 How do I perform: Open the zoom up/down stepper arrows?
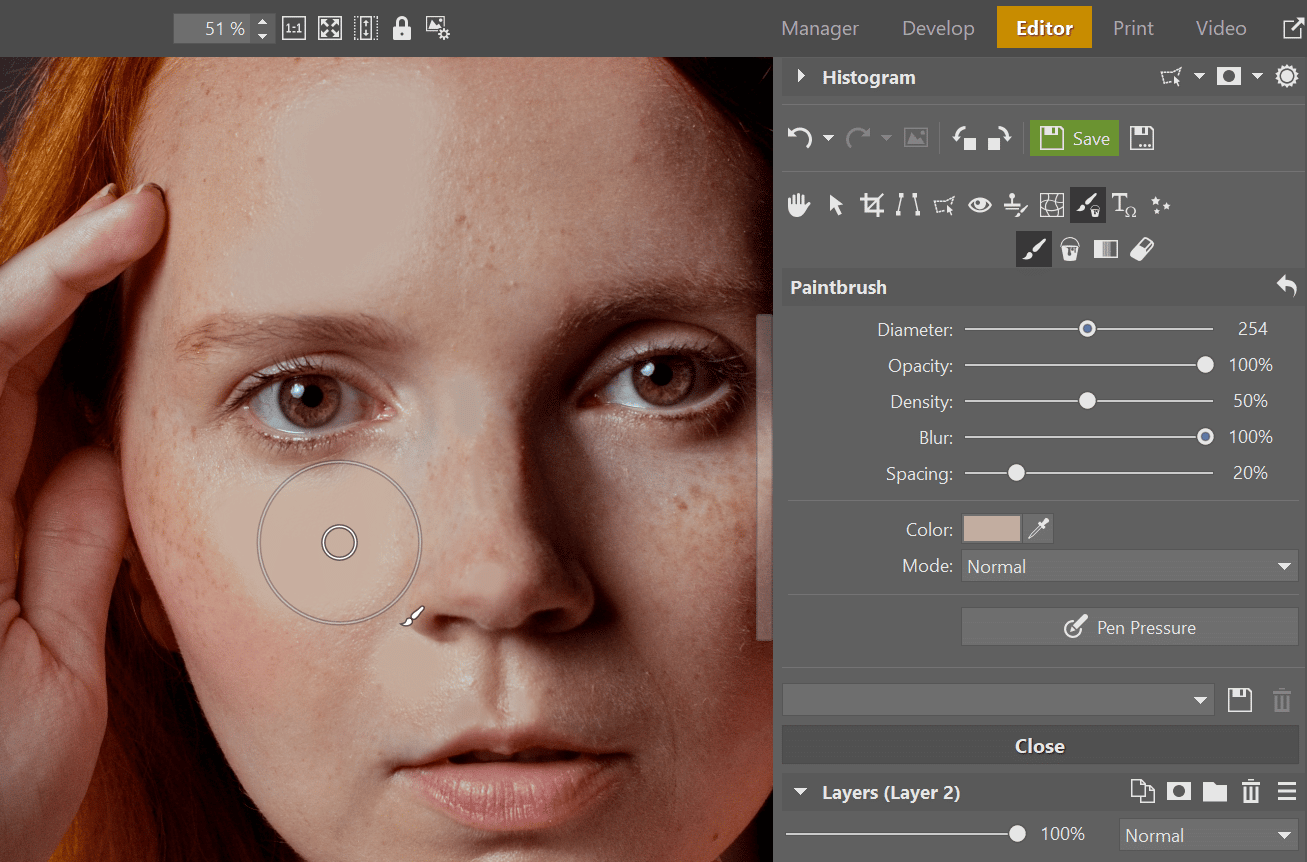pyautogui.click(x=262, y=29)
